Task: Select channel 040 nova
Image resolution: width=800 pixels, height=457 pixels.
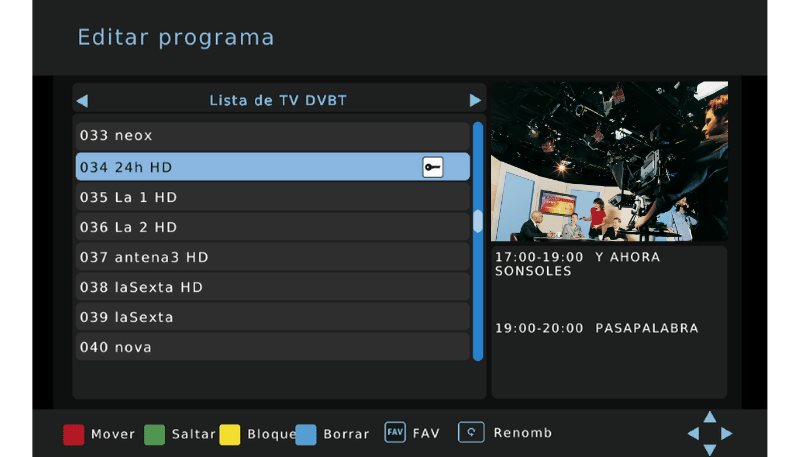Action: pyautogui.click(x=272, y=347)
